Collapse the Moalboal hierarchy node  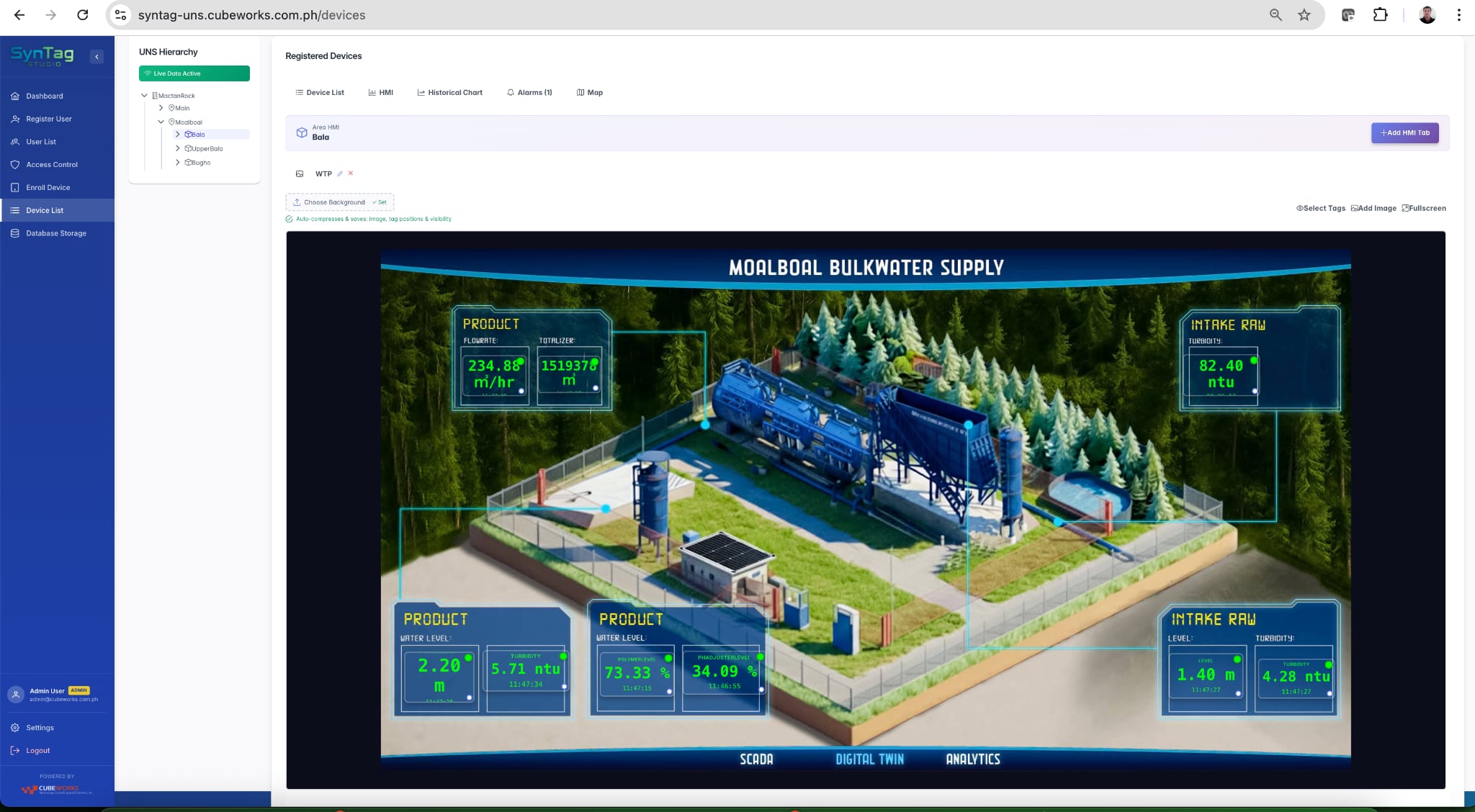[x=161, y=122]
